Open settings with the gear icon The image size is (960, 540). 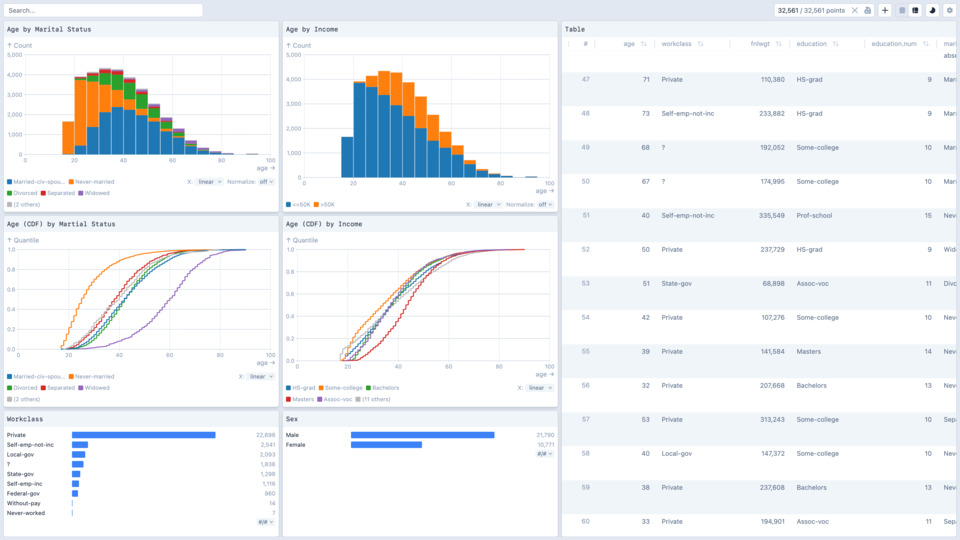click(x=949, y=10)
